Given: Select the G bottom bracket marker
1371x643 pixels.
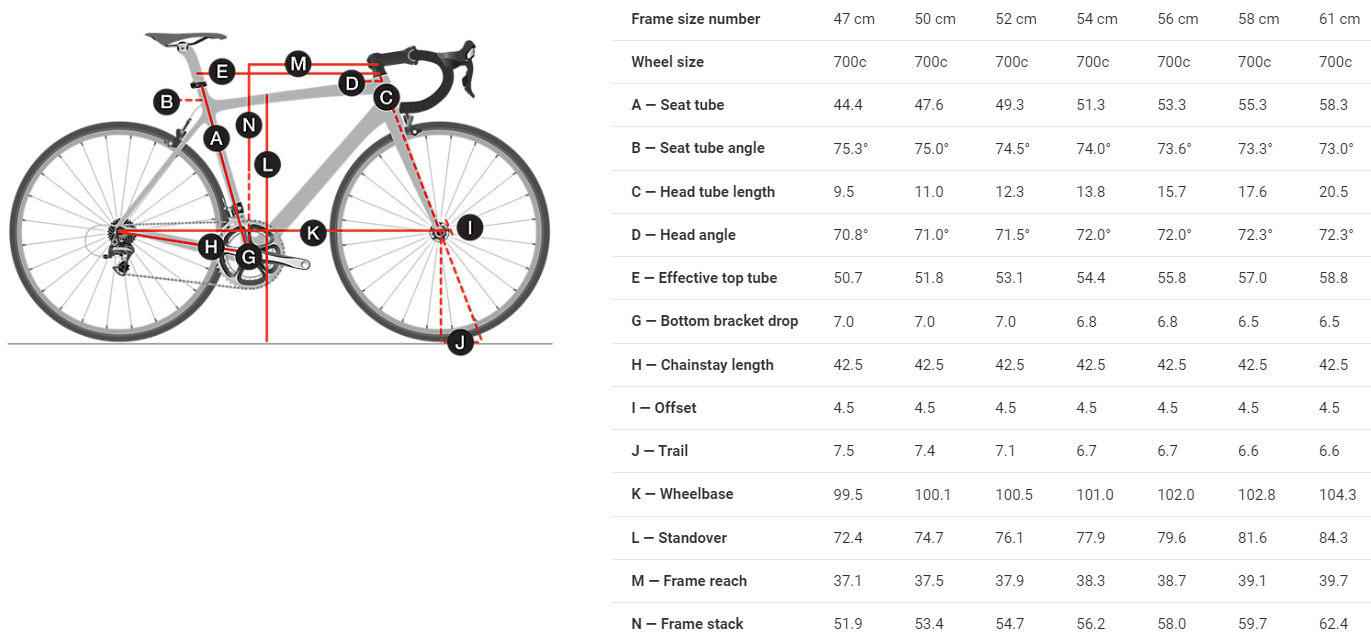Looking at the screenshot, I should (247, 257).
